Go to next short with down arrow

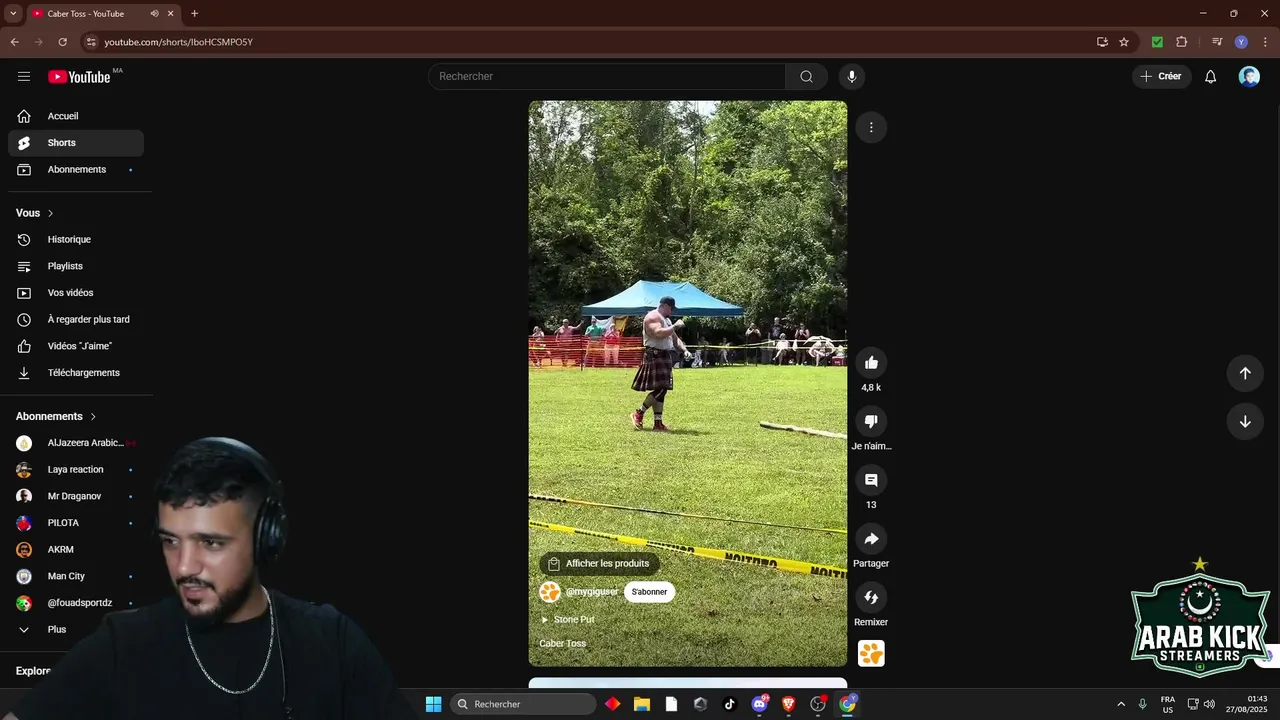coord(1245,422)
